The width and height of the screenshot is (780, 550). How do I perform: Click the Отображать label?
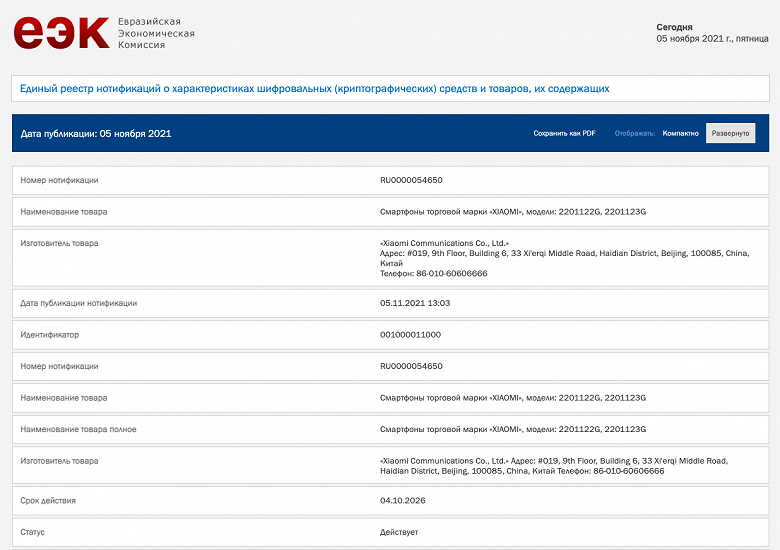point(634,133)
